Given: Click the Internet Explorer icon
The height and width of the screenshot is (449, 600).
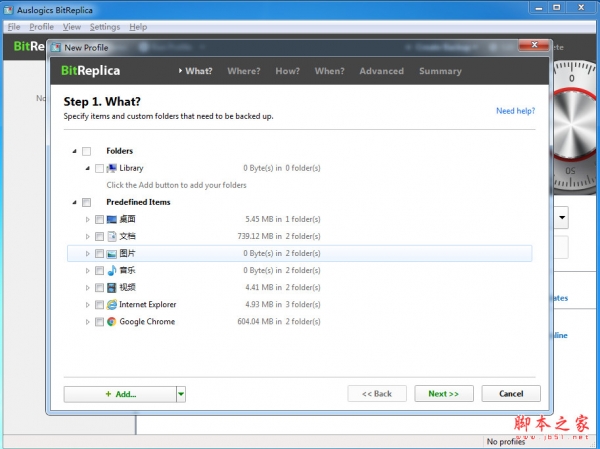Looking at the screenshot, I should pyautogui.click(x=112, y=304).
